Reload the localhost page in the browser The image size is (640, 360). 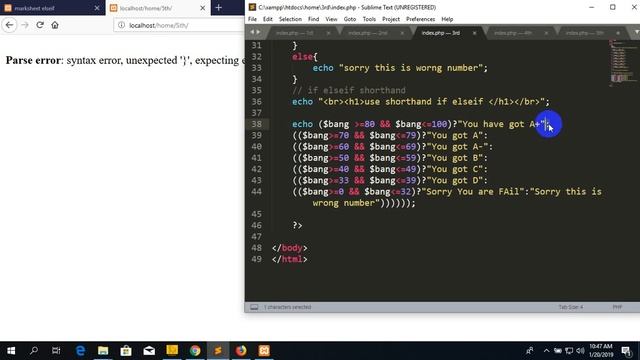point(40,25)
